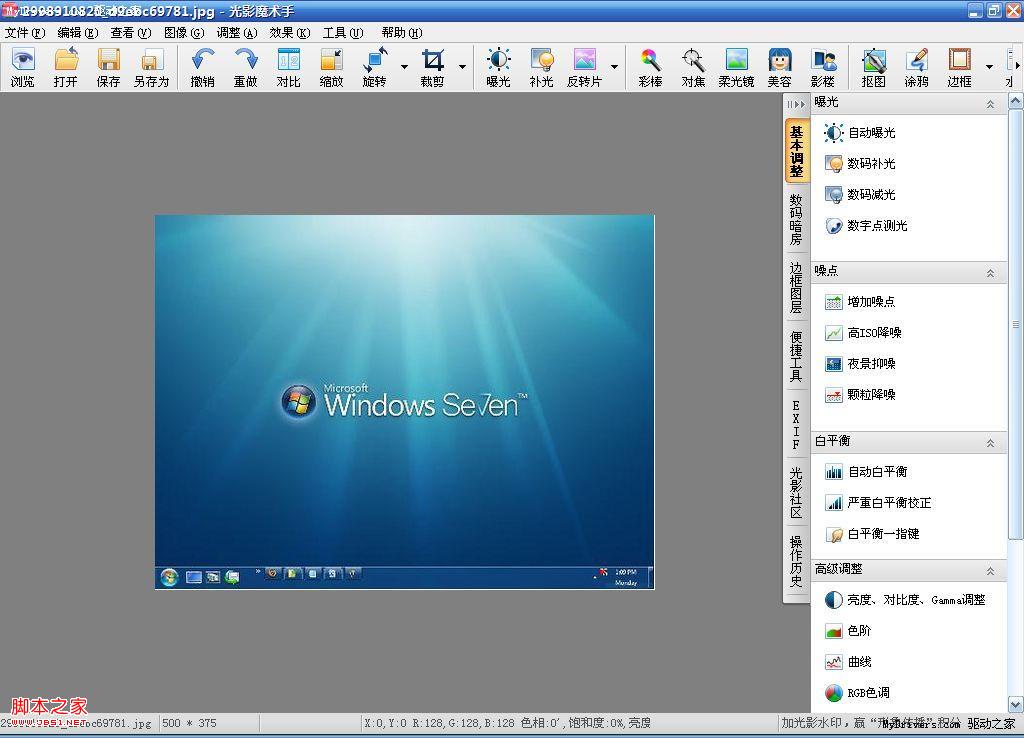Click 增加噪点 option
This screenshot has width=1024, height=738.
click(x=860, y=302)
